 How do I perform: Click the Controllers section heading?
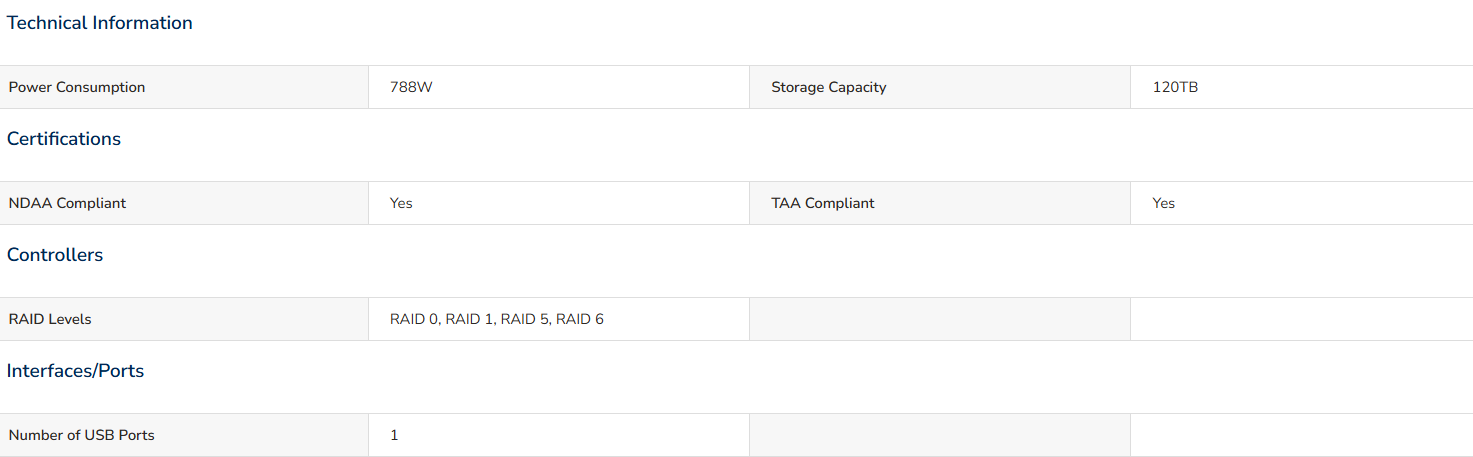55,255
